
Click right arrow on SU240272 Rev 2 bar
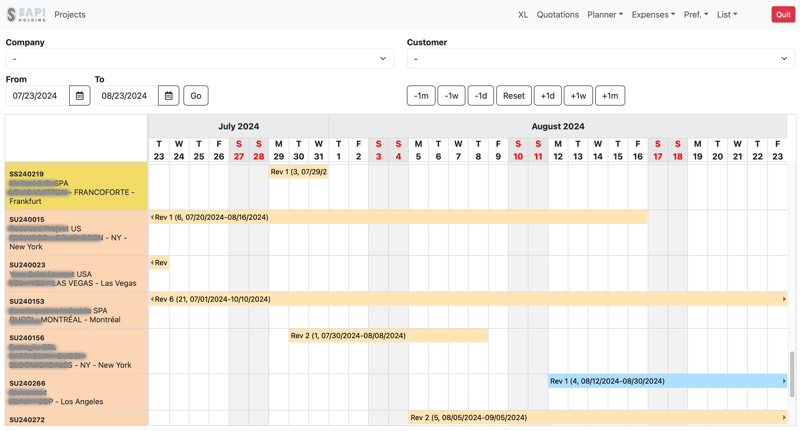[x=784, y=418]
